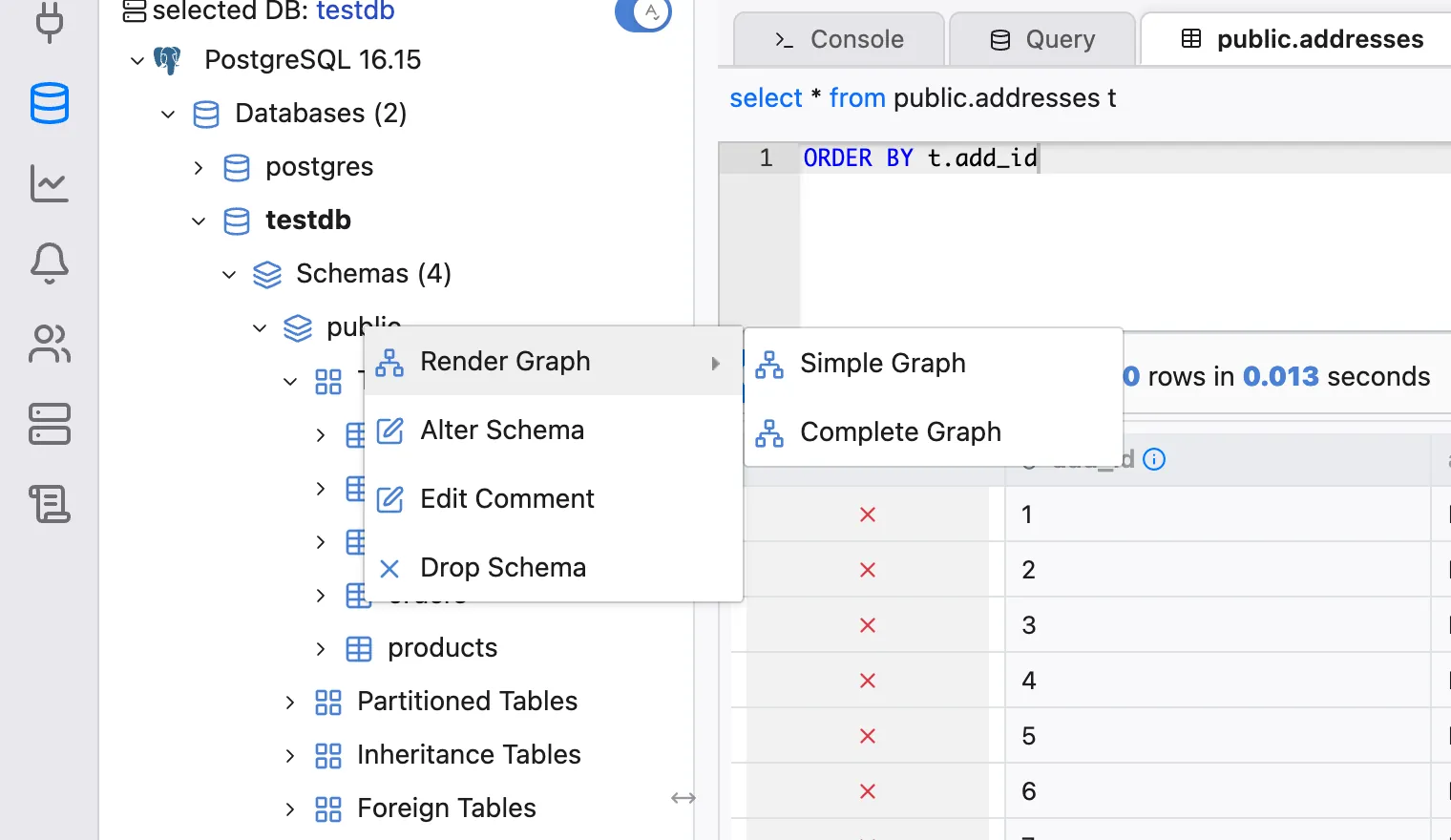This screenshot has height=840, width=1451.
Task: Click the Foreign Tables grid icon
Action: (x=328, y=809)
